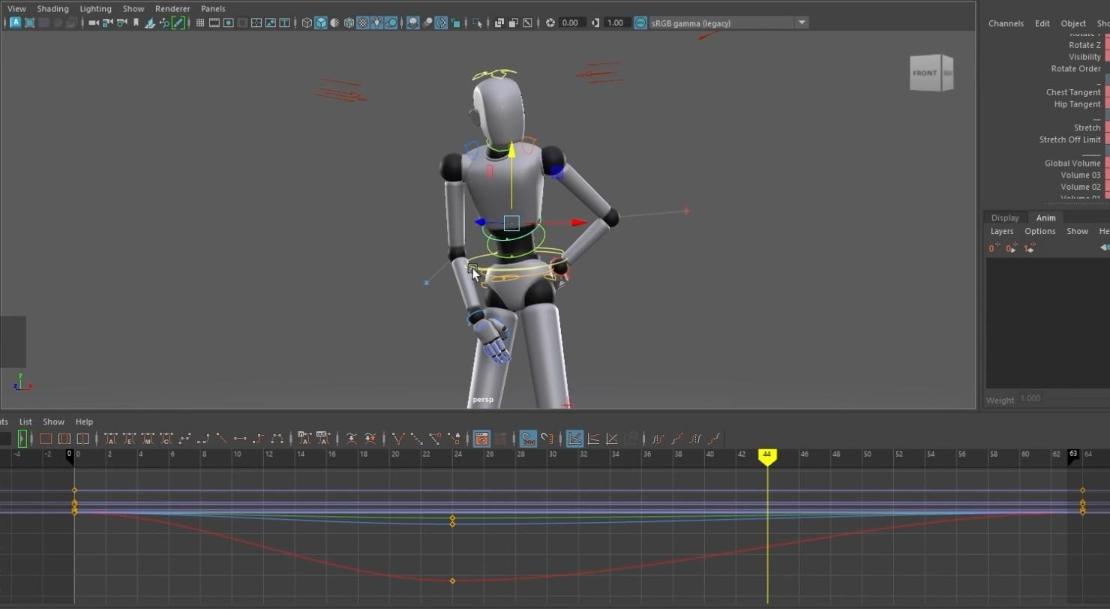Open the Panels menu

tap(213, 8)
